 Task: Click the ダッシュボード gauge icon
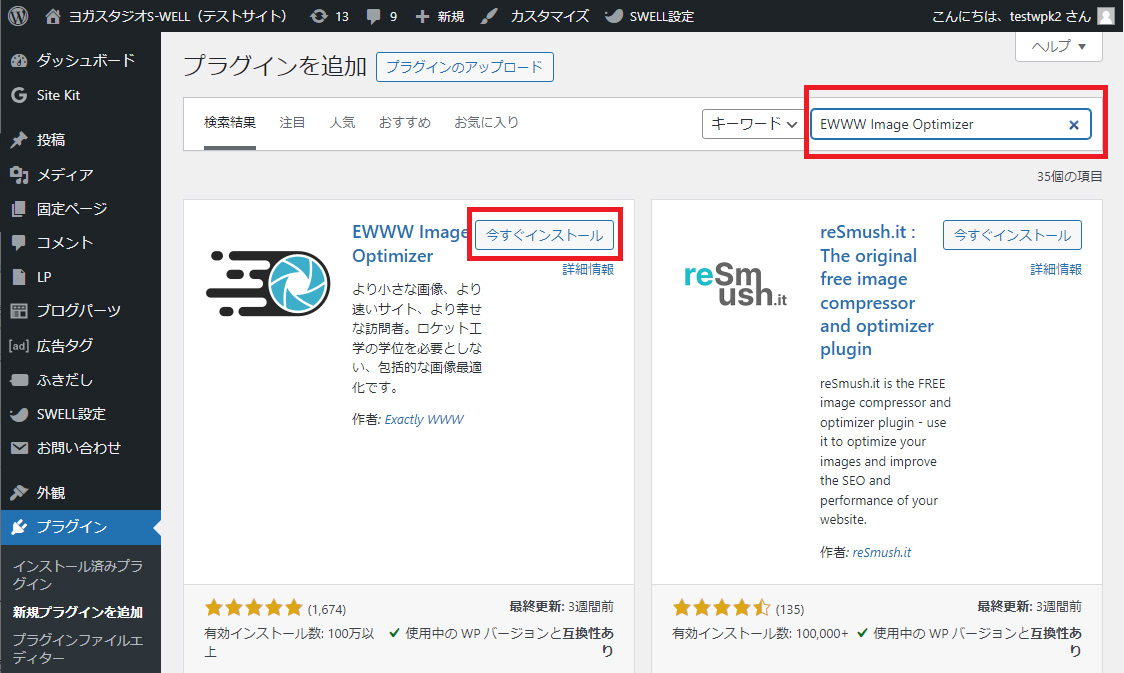click(19, 61)
